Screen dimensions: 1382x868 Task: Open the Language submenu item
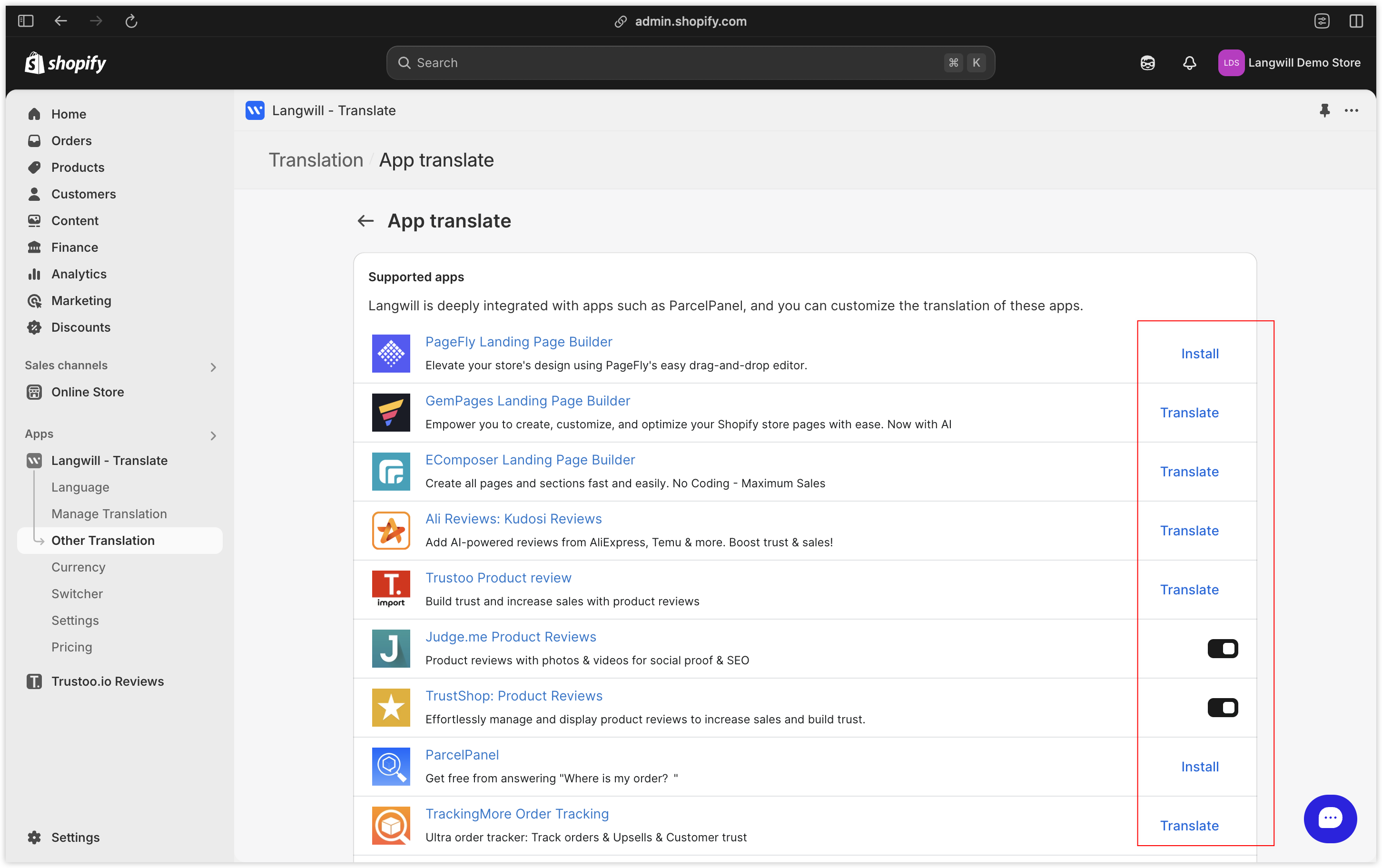pyautogui.click(x=120, y=487)
